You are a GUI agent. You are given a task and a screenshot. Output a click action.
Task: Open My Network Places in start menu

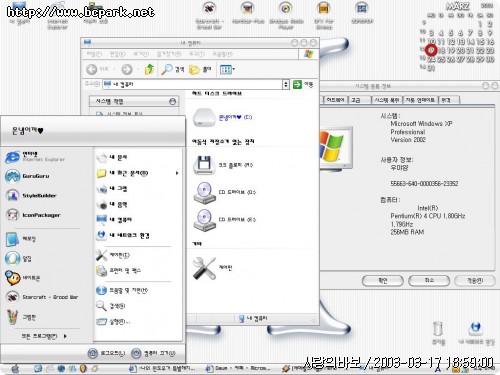(x=123, y=235)
